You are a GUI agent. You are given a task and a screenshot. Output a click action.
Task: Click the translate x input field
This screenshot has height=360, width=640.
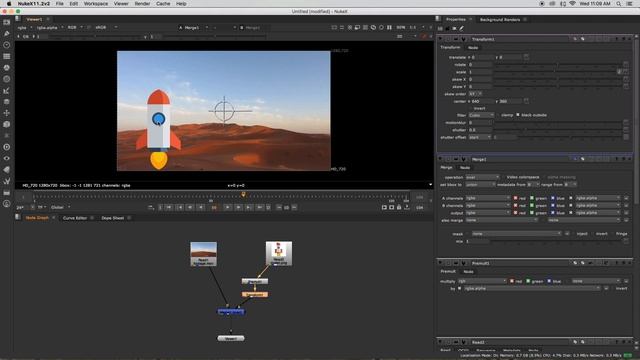(482, 57)
